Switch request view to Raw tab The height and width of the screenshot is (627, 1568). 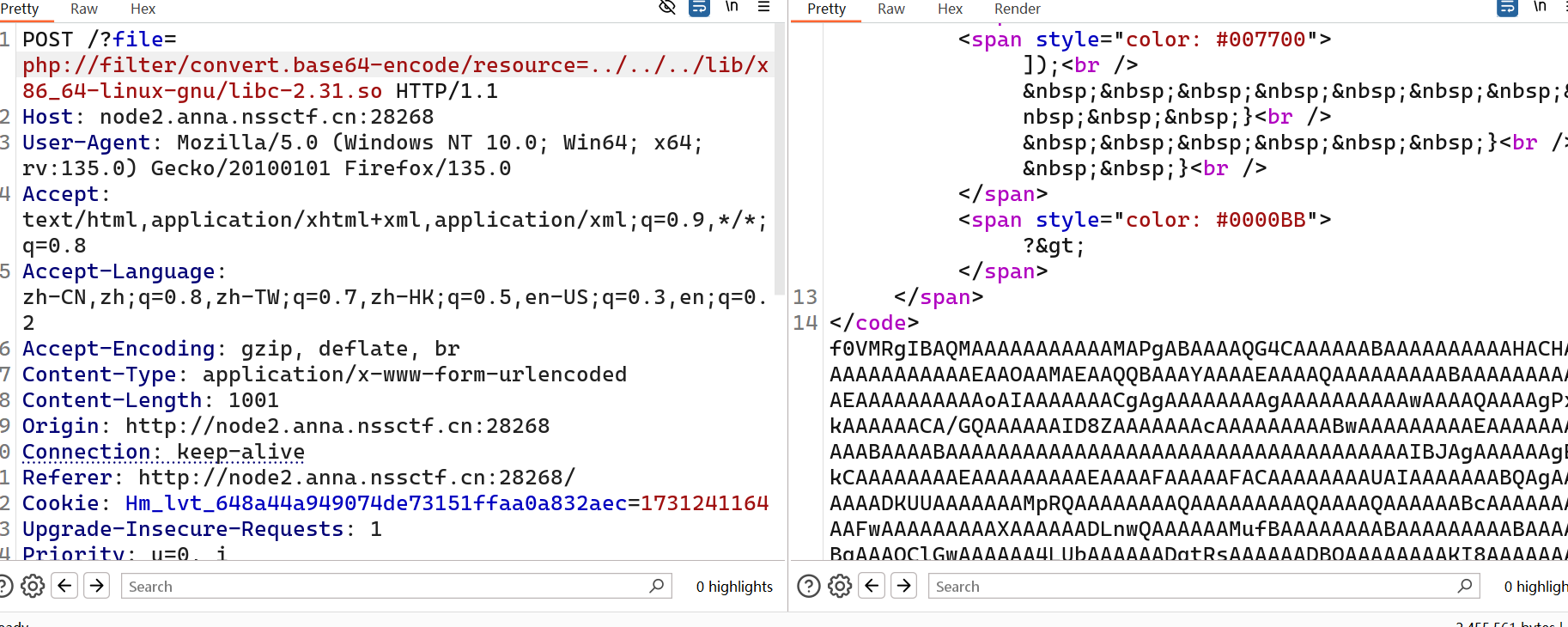83,9
